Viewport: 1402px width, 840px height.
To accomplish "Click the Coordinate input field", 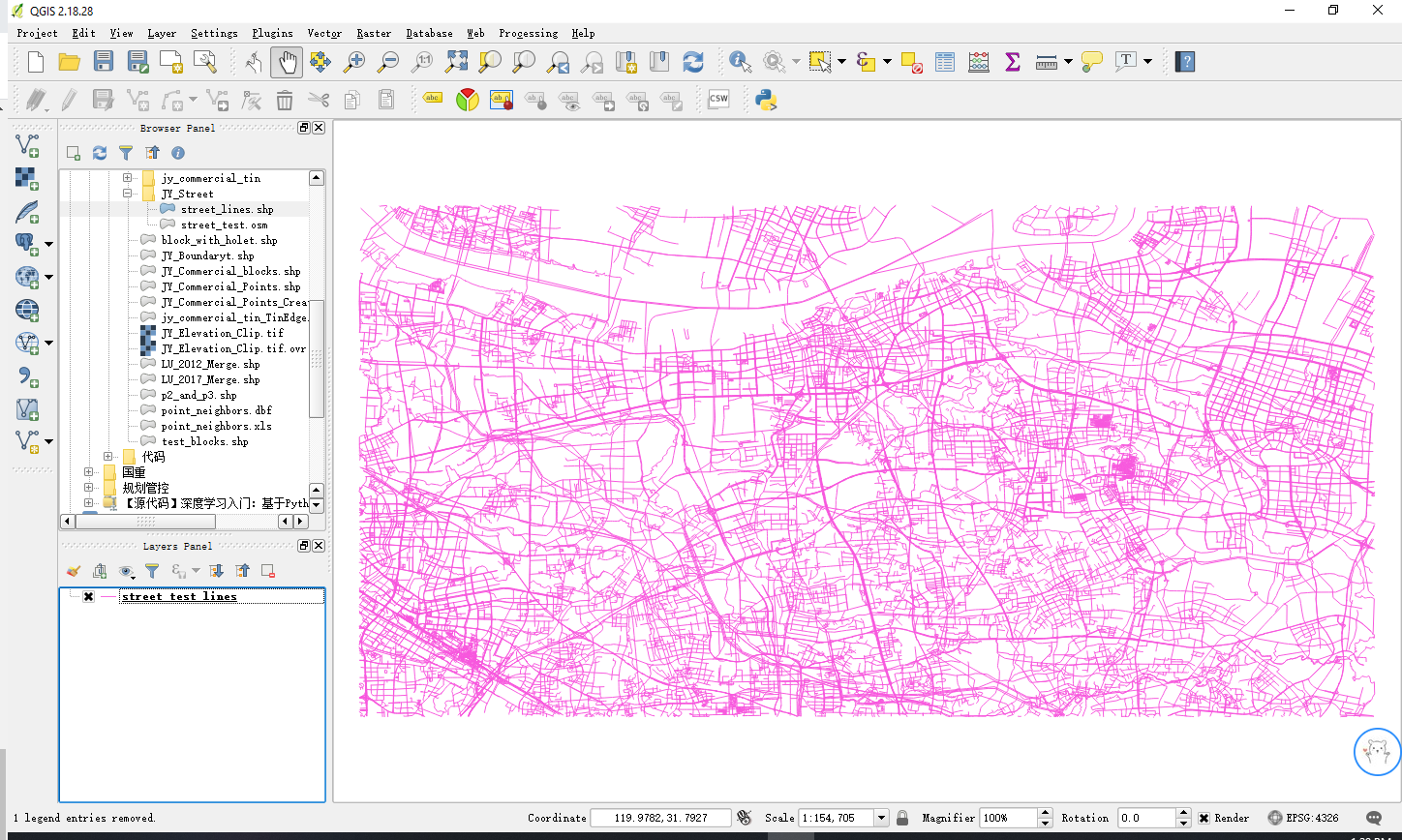I will [661, 818].
